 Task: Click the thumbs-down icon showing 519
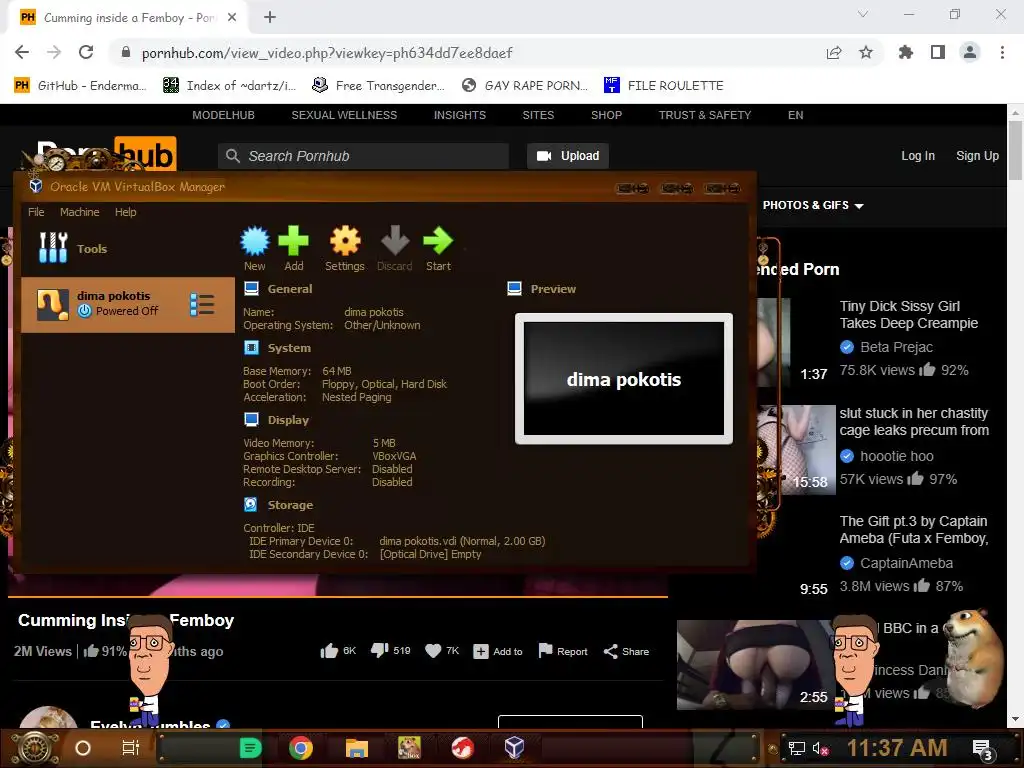pos(379,650)
